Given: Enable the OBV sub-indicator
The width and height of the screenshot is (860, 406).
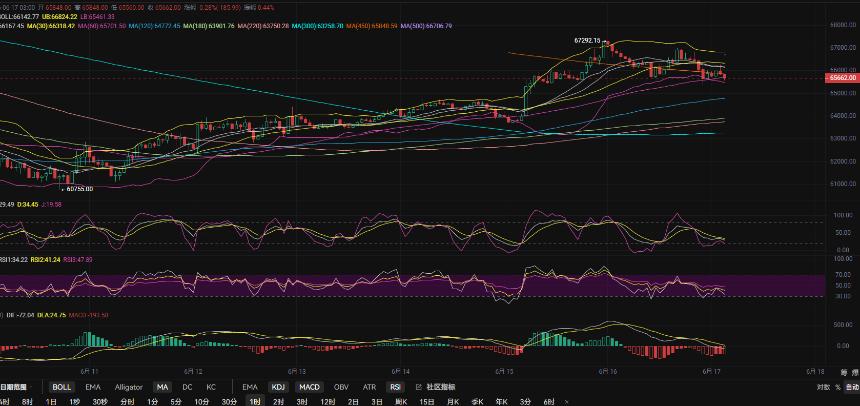Looking at the screenshot, I should [x=341, y=387].
